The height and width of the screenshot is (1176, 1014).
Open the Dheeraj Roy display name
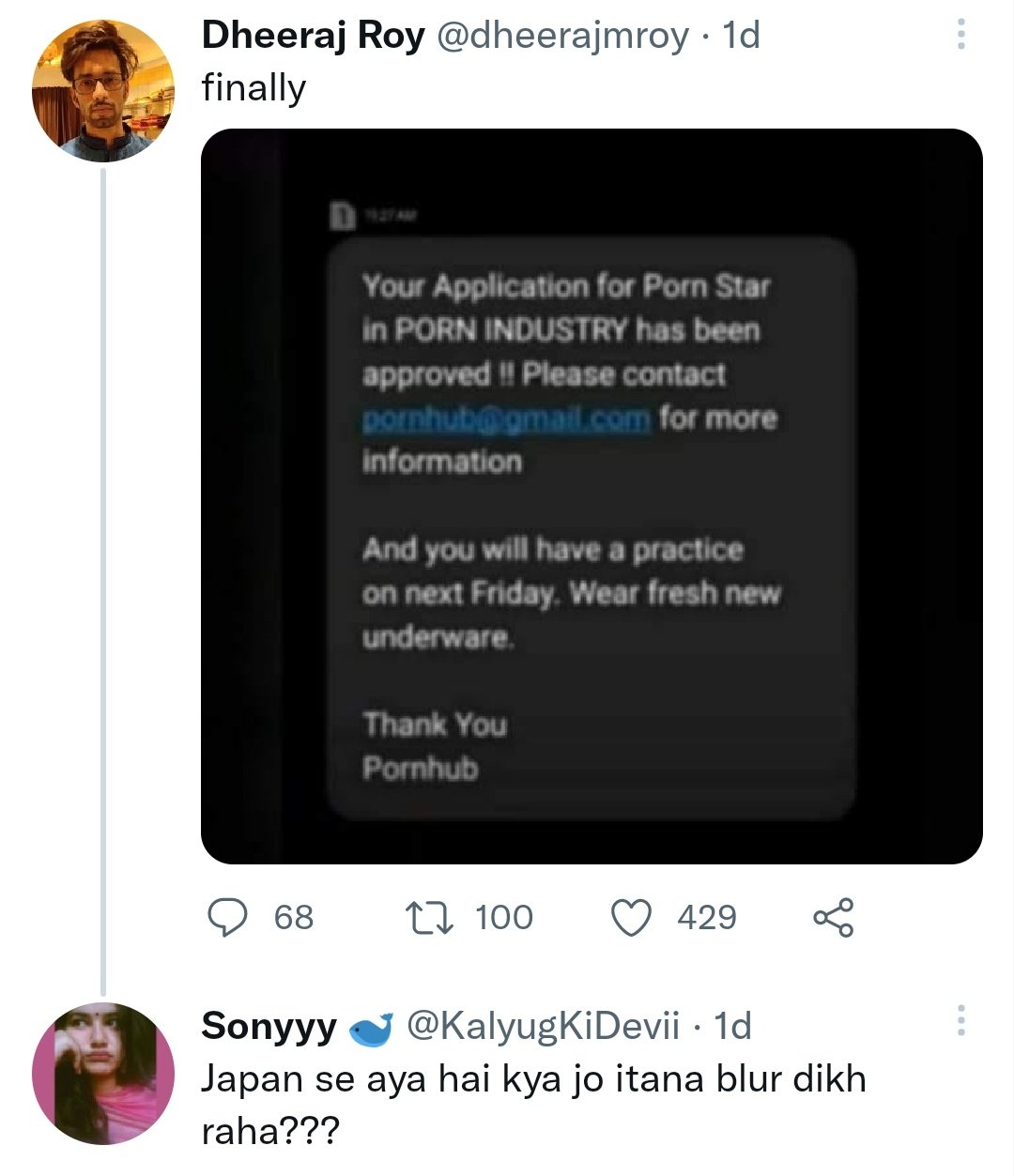314,36
